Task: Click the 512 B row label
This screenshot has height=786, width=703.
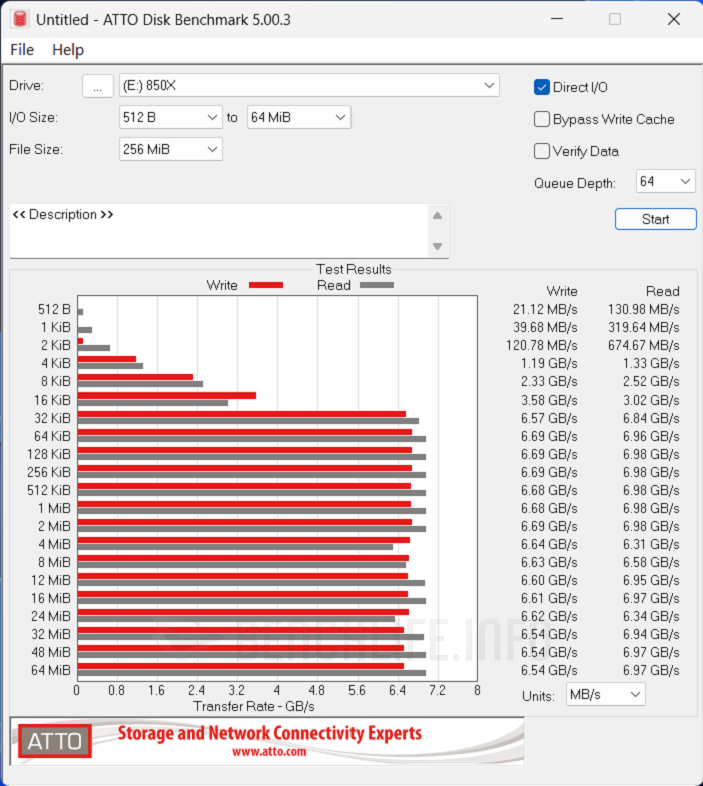Action: coord(54,309)
